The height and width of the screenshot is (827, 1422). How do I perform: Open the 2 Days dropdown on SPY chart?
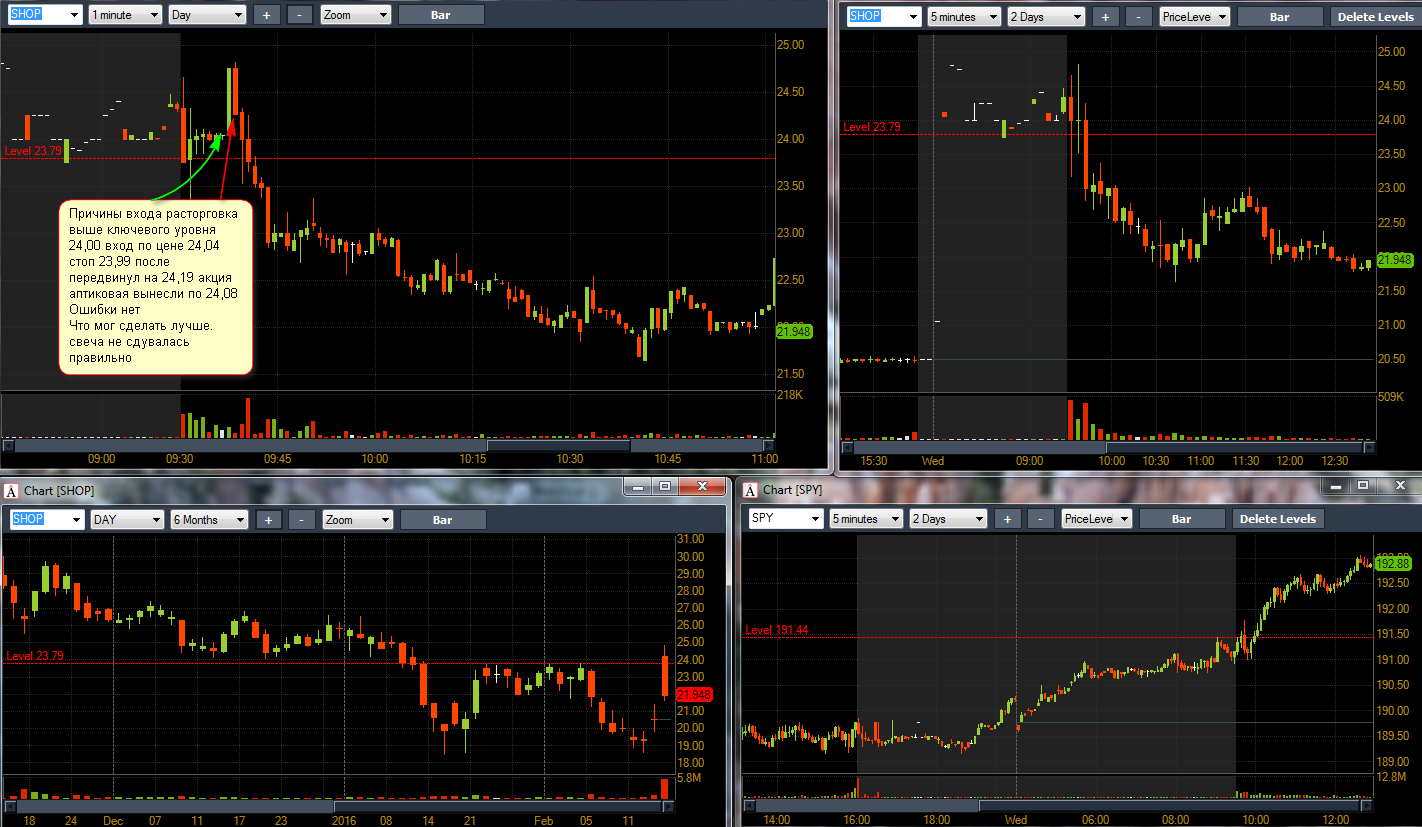point(948,519)
